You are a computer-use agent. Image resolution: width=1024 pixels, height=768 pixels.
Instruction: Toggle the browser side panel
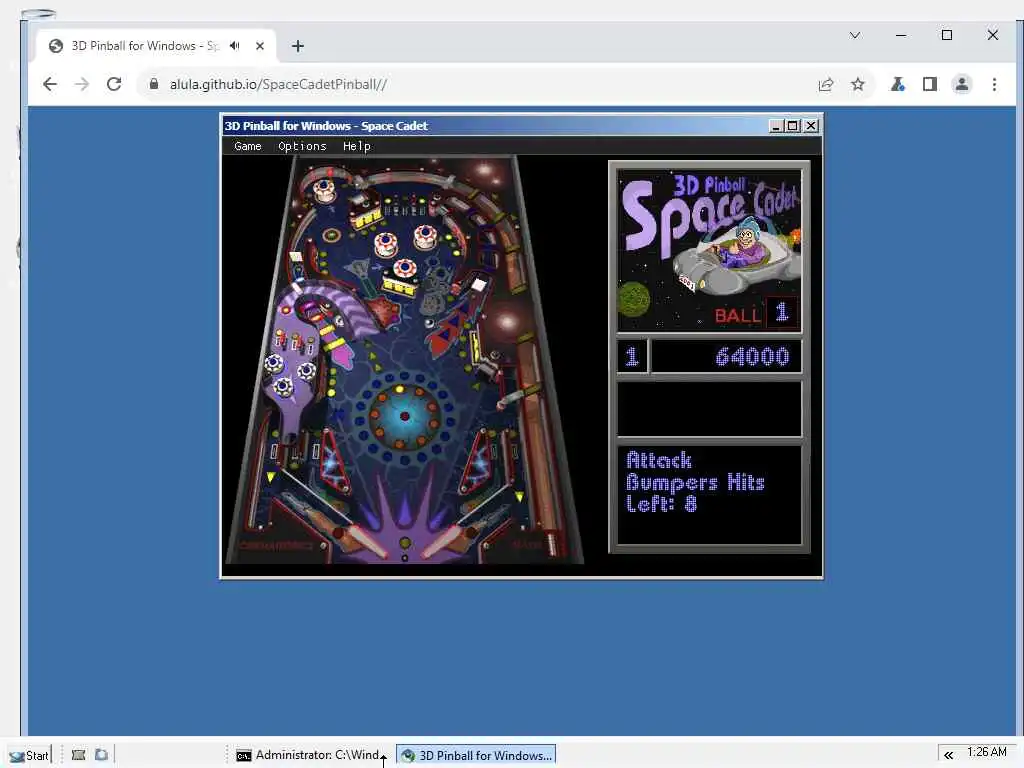coord(930,84)
